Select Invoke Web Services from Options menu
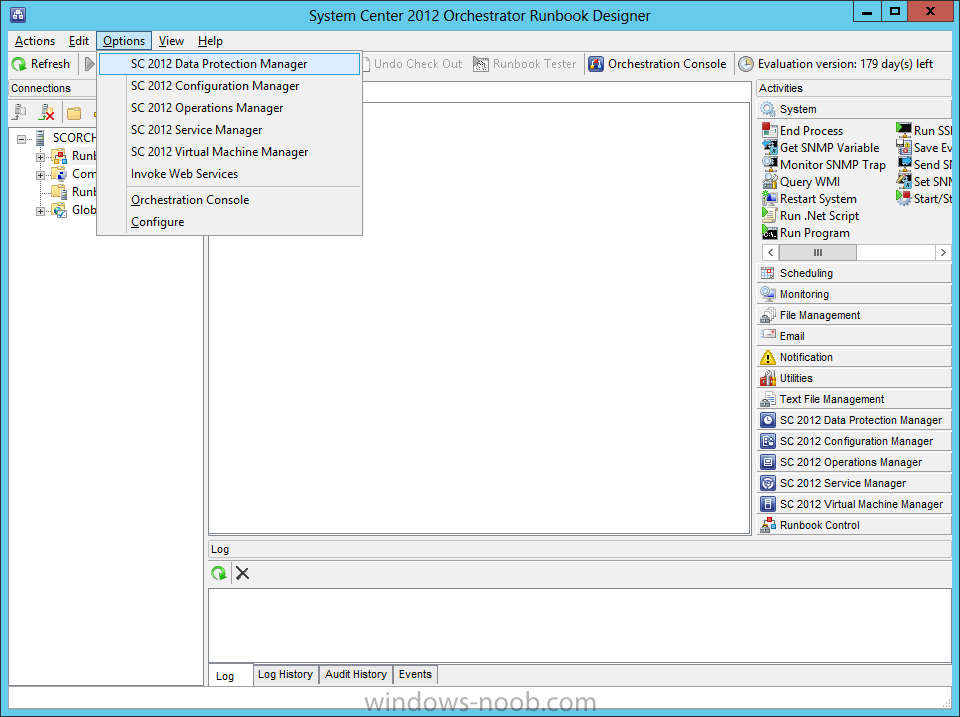Screen dimensions: 960x717 click(x=184, y=174)
